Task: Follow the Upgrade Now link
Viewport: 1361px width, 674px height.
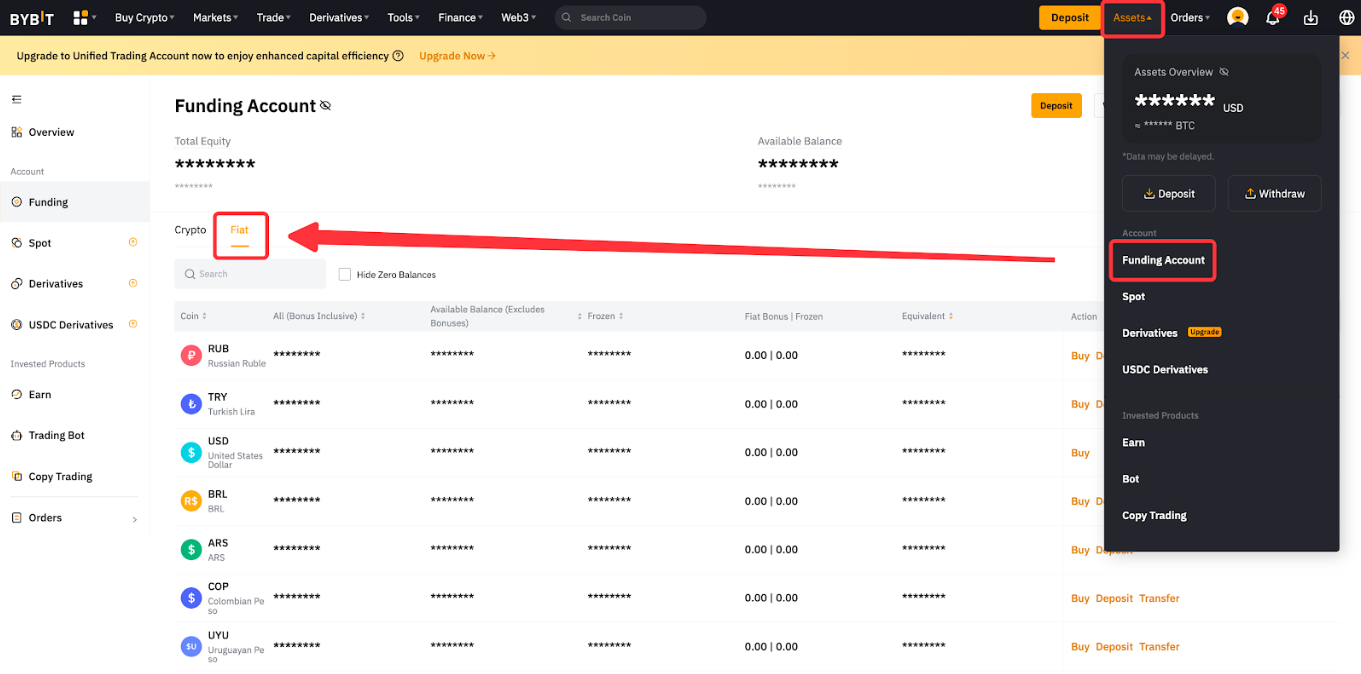Action: point(457,56)
